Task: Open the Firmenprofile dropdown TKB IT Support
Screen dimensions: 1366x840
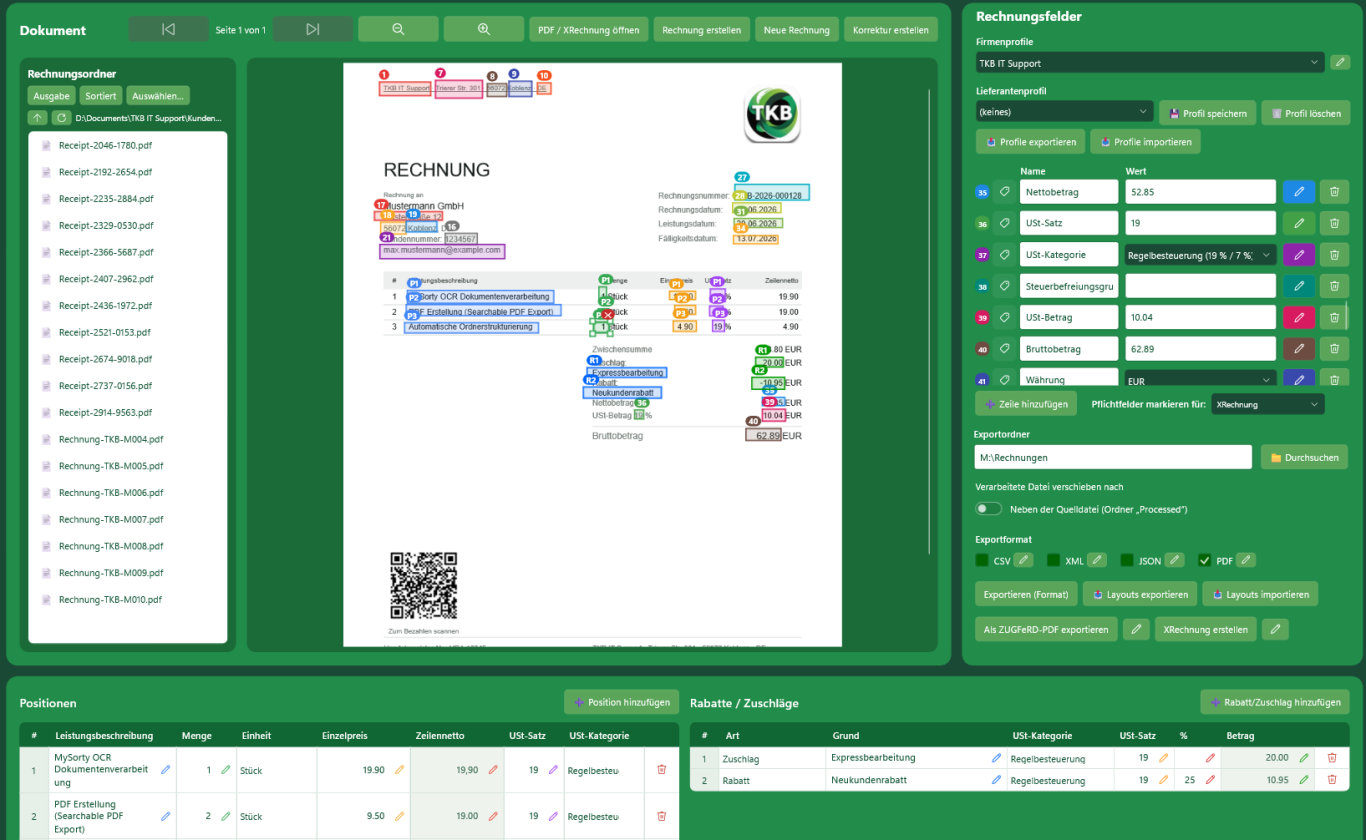Action: click(1150, 63)
